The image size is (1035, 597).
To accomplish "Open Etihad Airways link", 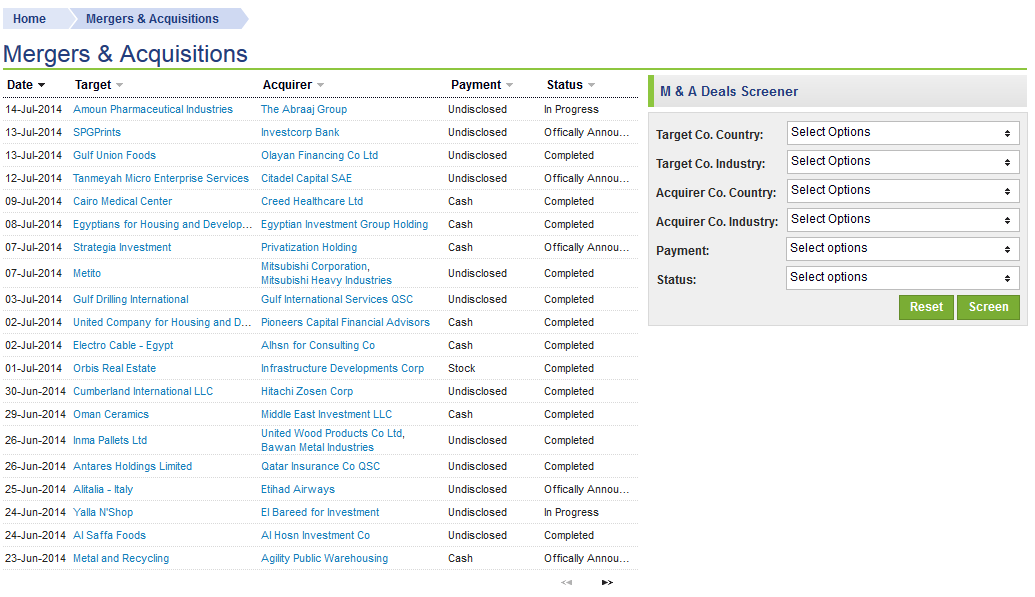I will point(298,490).
